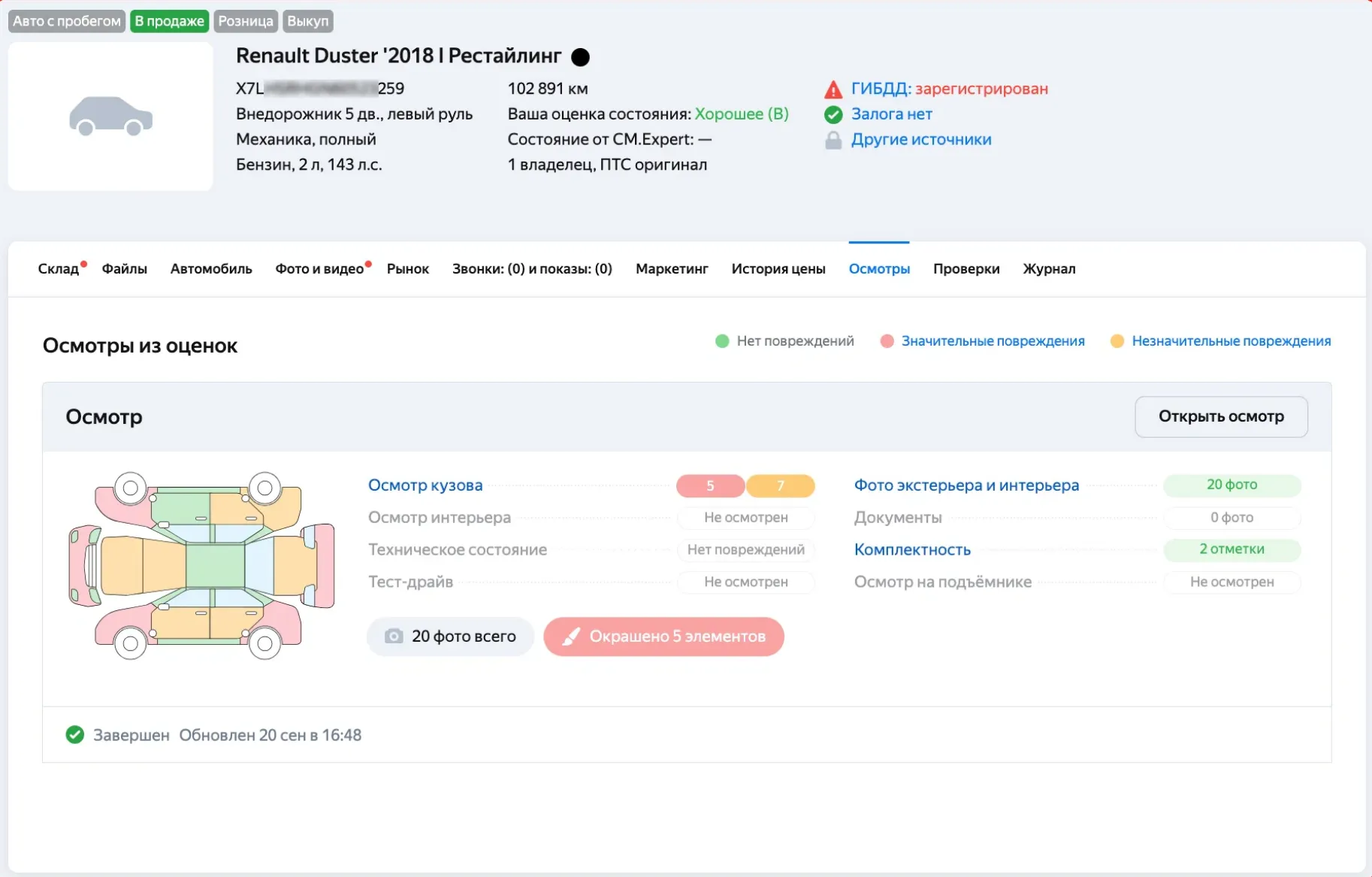
Task: Click the green check icon beside Залога нет
Action: (x=833, y=114)
